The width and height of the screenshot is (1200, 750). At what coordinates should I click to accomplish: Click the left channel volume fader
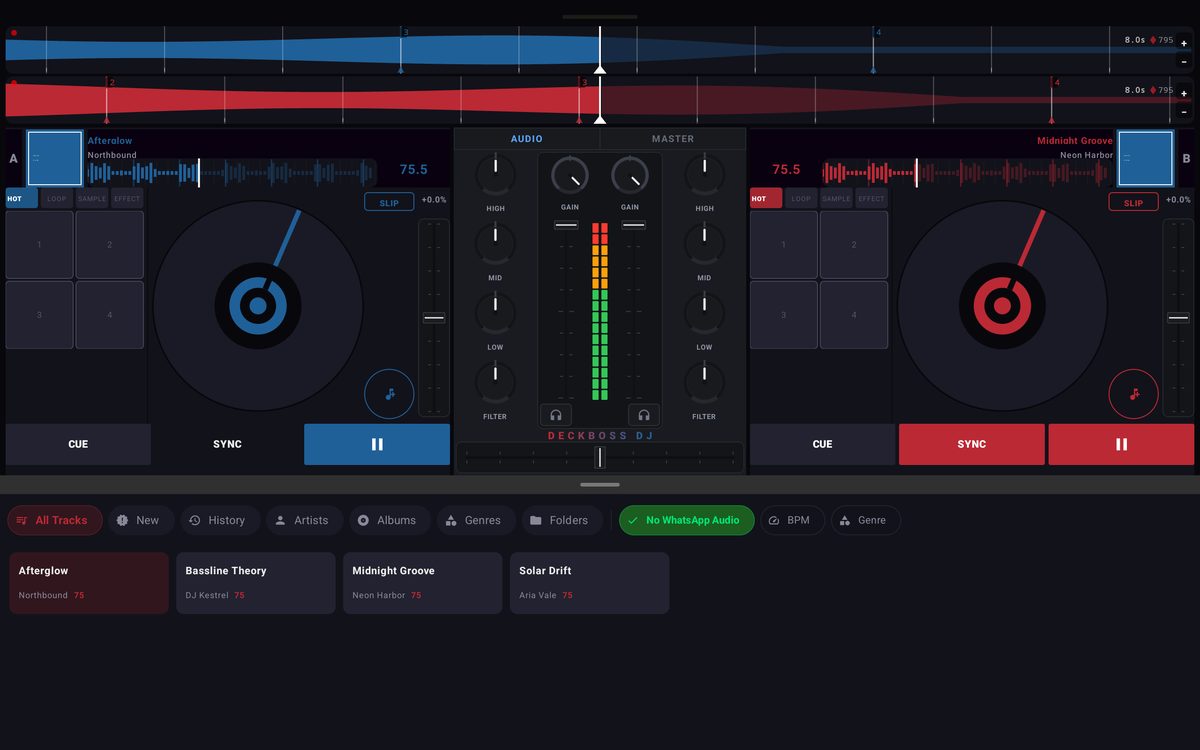[566, 225]
